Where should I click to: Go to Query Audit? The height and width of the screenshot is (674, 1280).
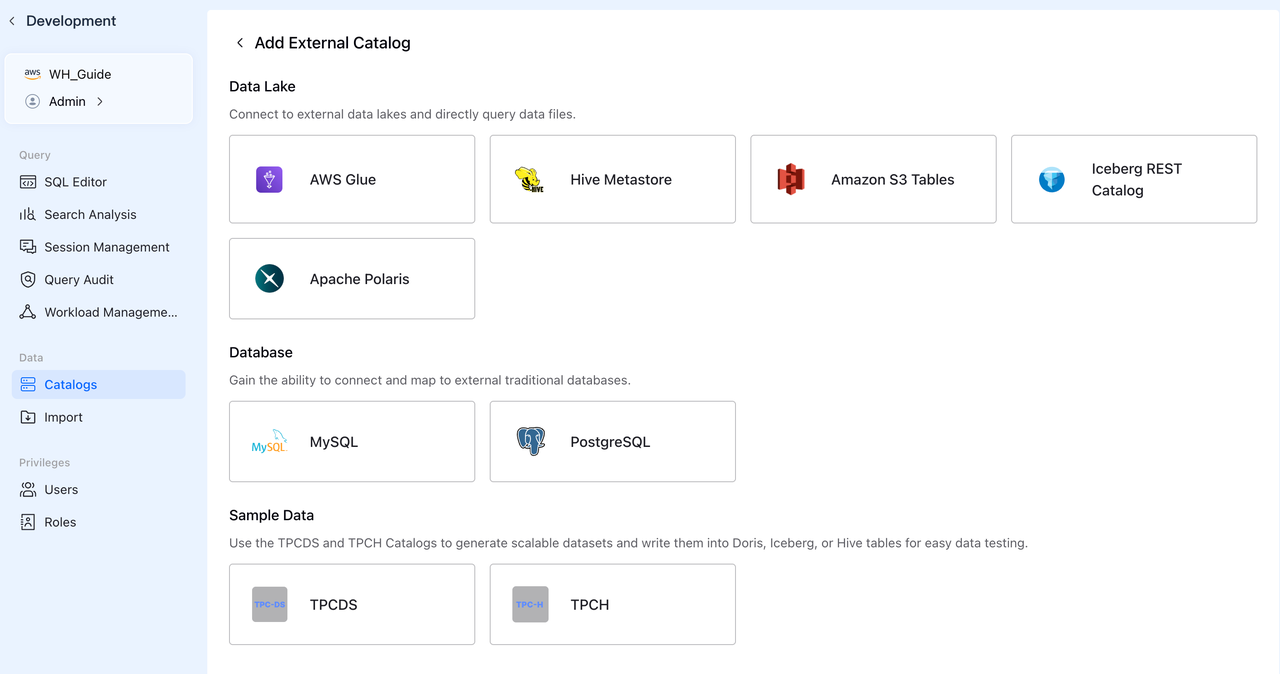tap(79, 280)
